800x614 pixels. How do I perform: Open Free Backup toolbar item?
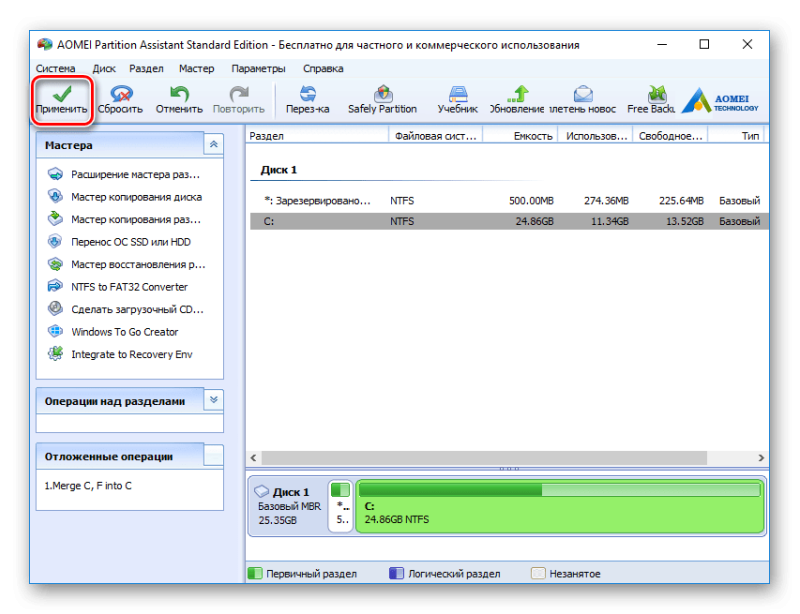point(651,100)
